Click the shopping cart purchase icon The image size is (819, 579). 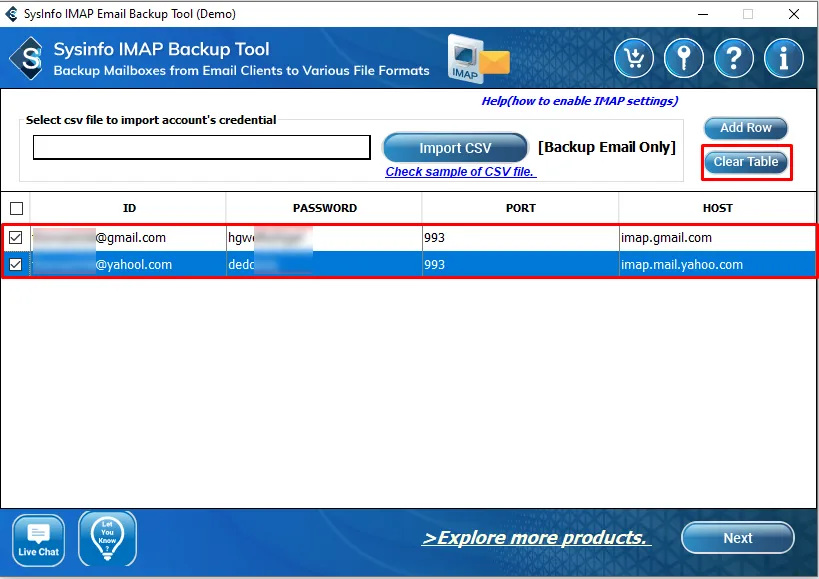pyautogui.click(x=634, y=58)
